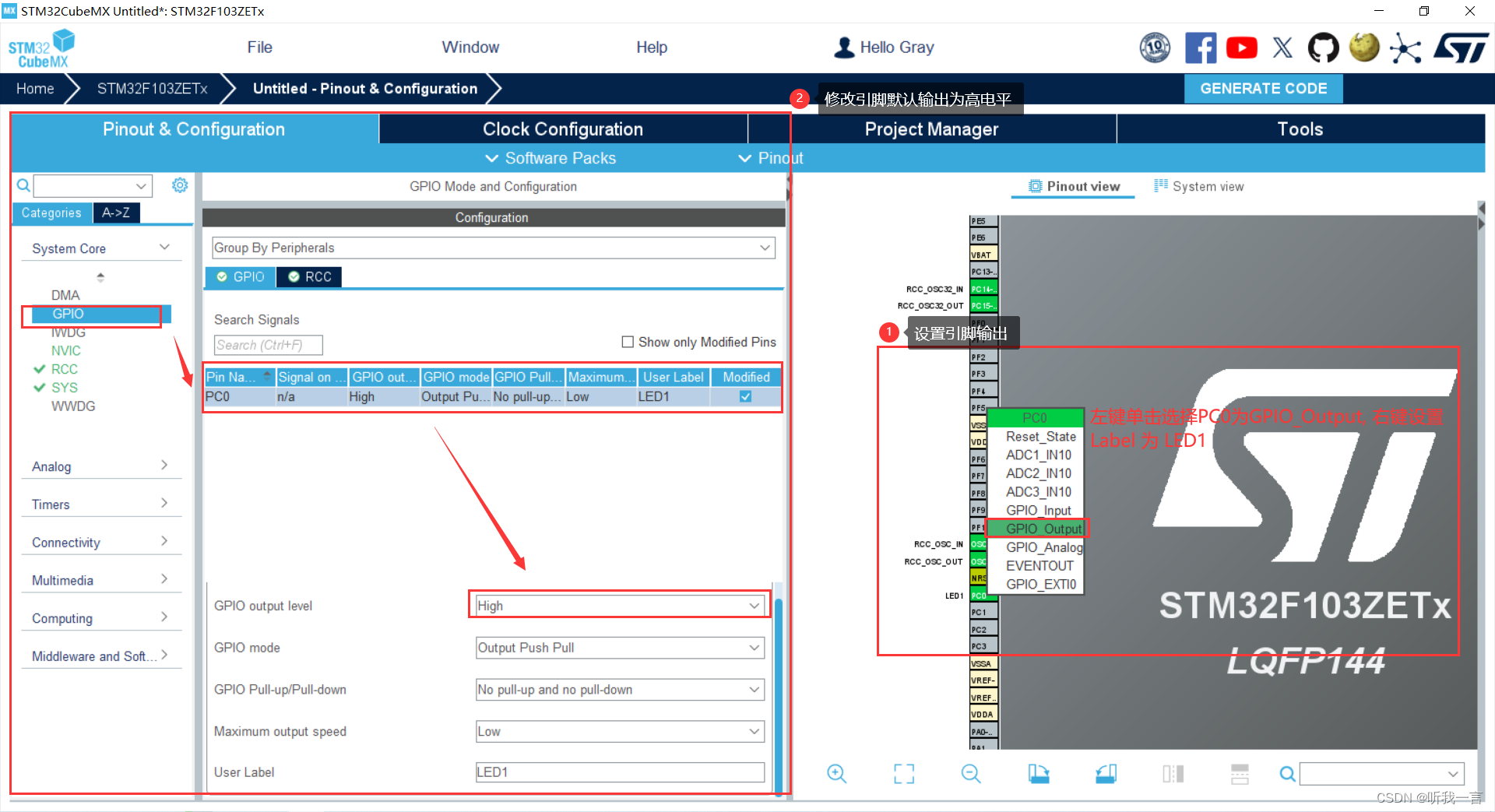Open the GPIO Pull-up/Pull-down dropdown
The image size is (1495, 812).
click(620, 690)
